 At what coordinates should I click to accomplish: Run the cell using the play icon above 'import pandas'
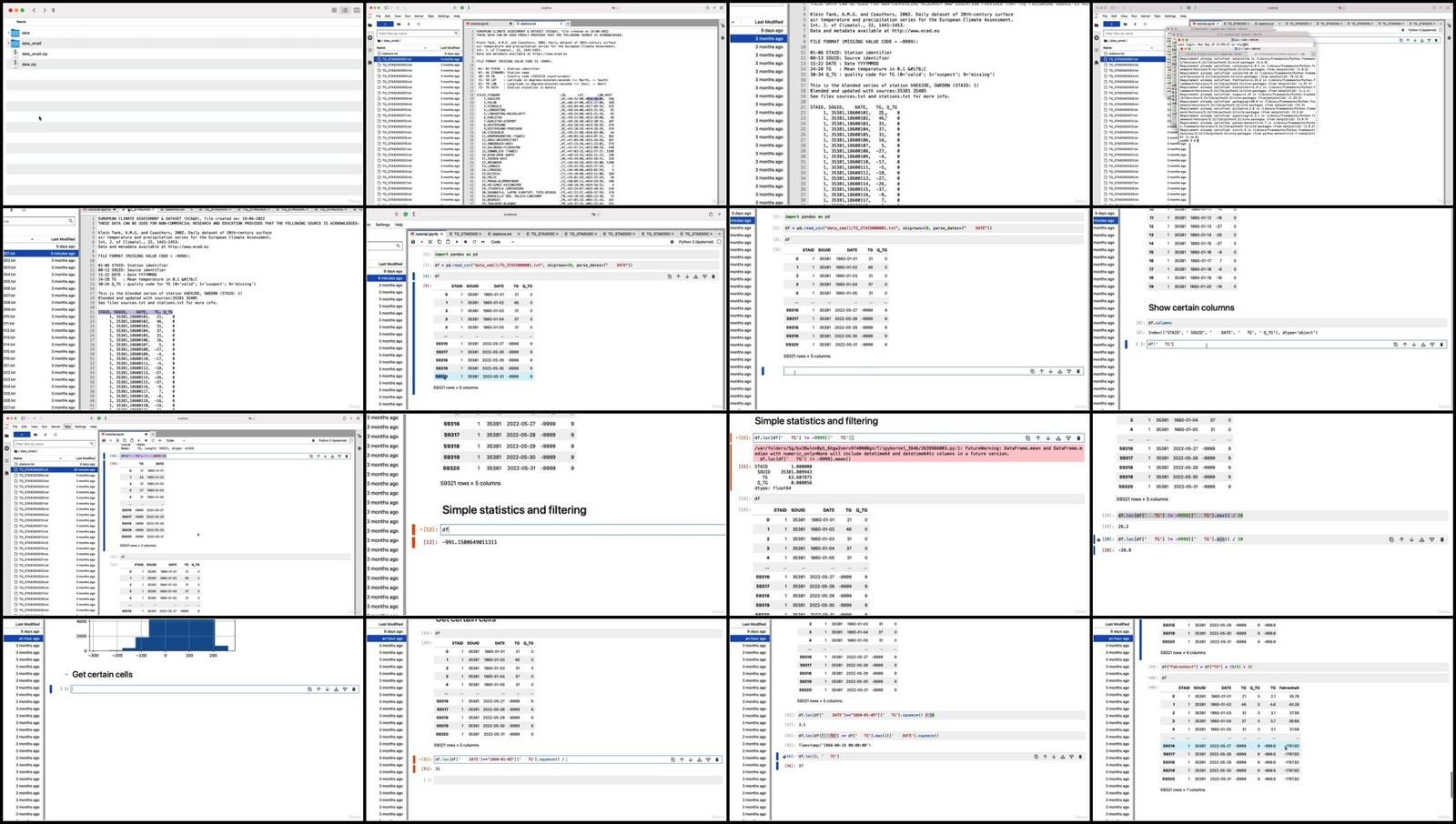pyautogui.click(x=456, y=242)
